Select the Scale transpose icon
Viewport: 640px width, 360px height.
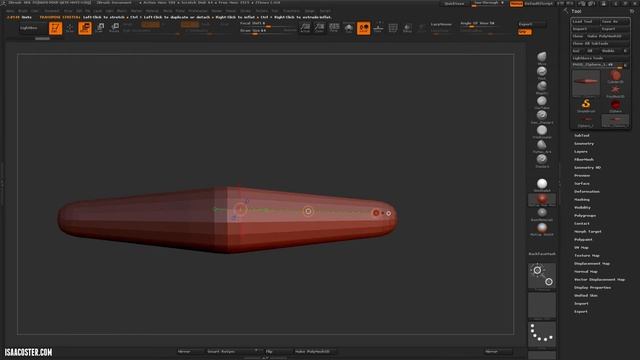100,28
